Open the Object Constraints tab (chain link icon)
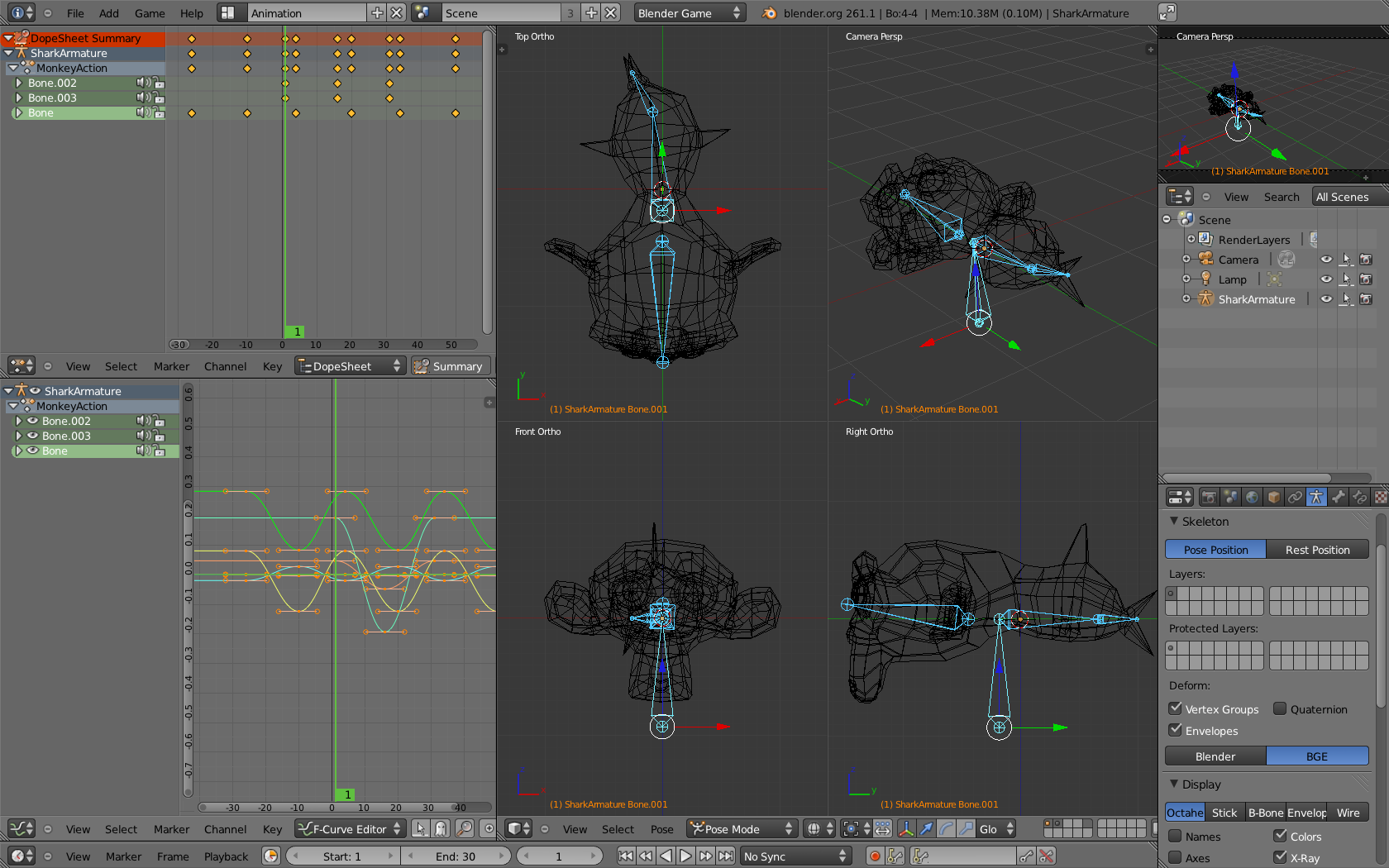 coord(1294,497)
